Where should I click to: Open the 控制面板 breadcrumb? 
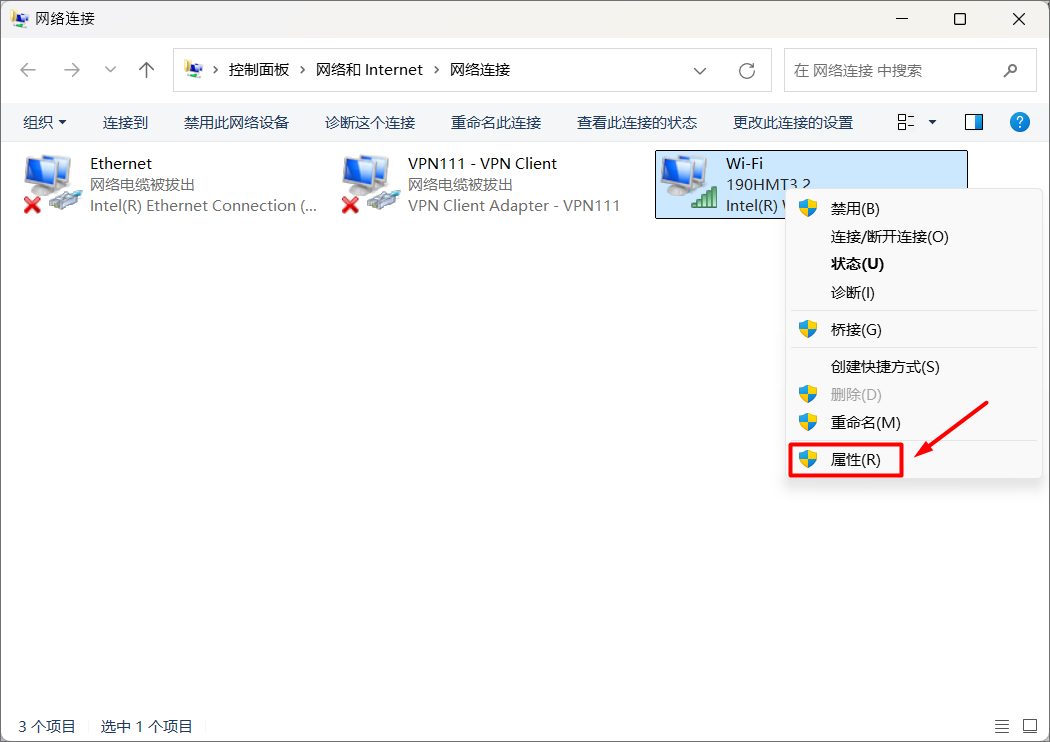tap(258, 70)
